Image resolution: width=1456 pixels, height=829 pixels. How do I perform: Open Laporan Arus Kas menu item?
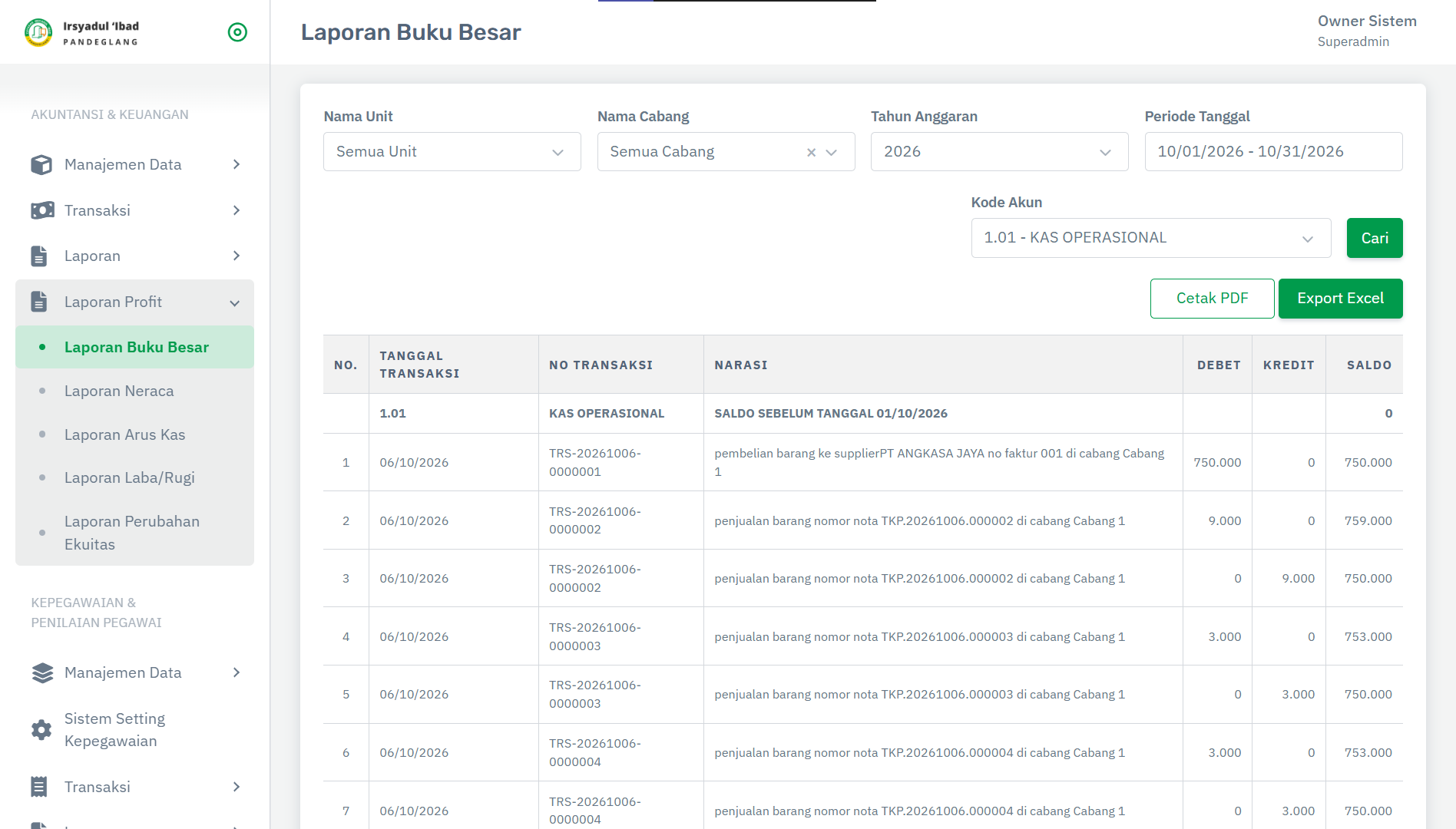click(135, 434)
